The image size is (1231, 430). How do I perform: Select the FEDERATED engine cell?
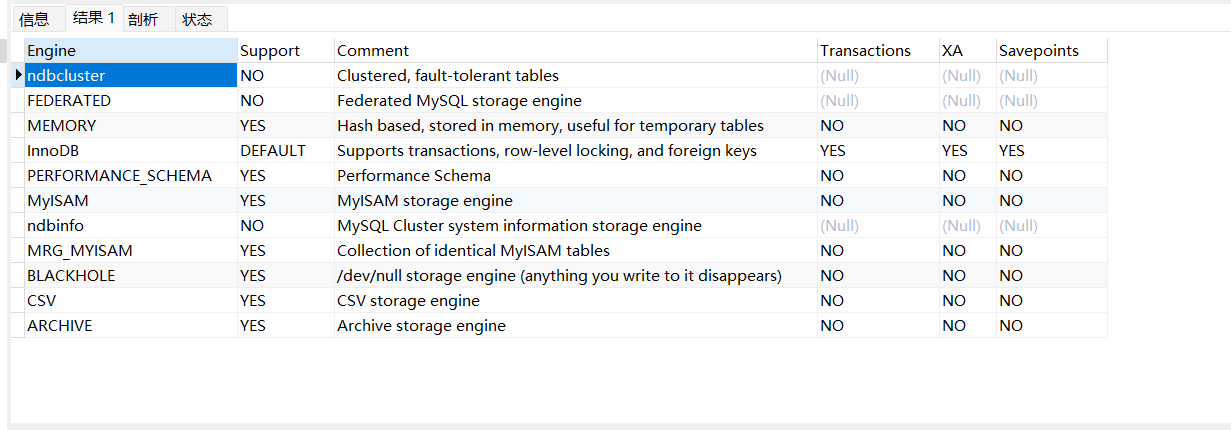(130, 101)
